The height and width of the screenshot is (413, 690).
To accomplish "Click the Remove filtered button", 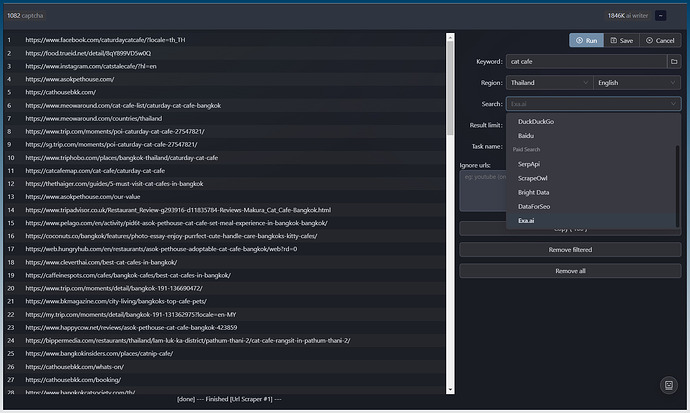I will [x=569, y=250].
